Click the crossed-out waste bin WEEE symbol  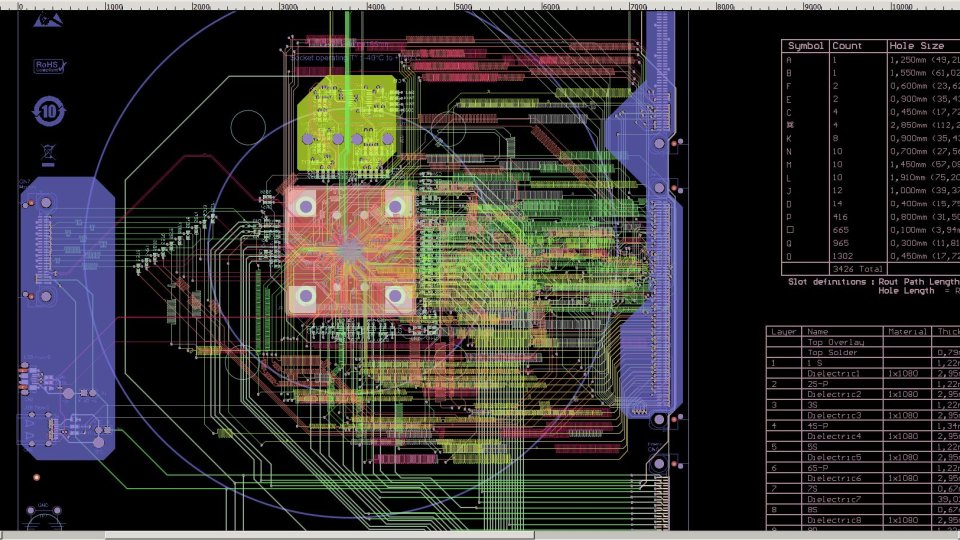(48, 155)
